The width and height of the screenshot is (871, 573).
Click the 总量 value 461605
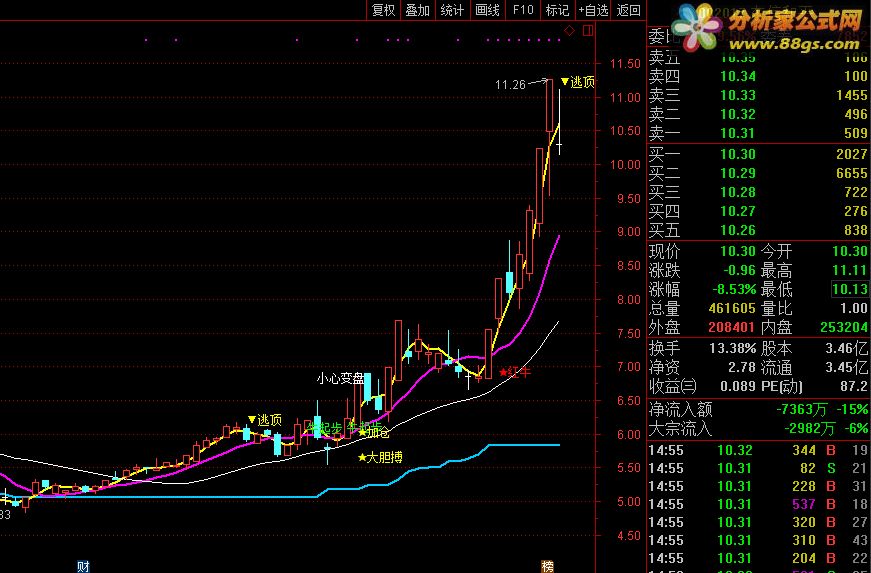tap(732, 308)
